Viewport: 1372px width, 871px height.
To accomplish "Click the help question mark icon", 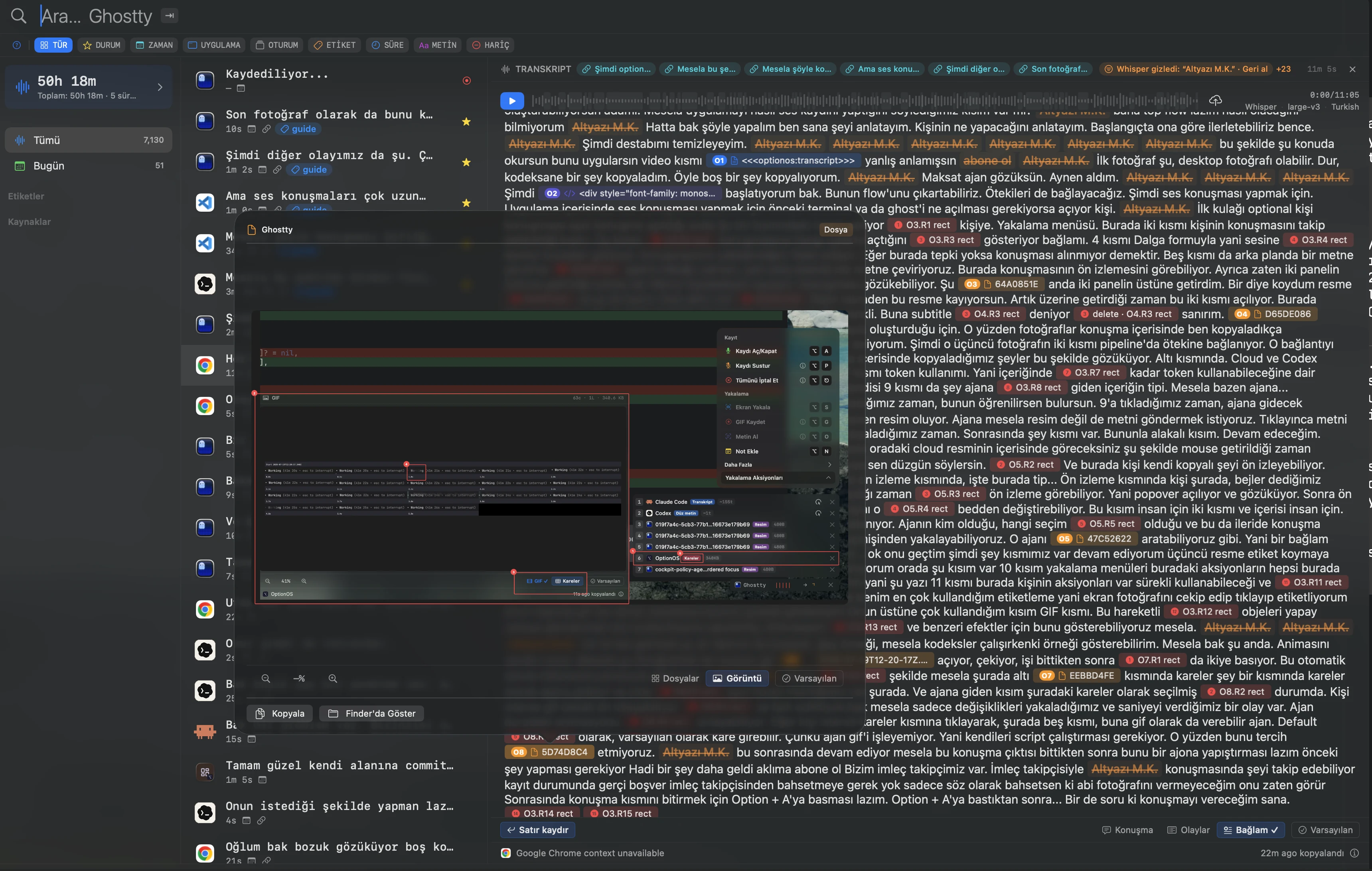I will (16, 45).
